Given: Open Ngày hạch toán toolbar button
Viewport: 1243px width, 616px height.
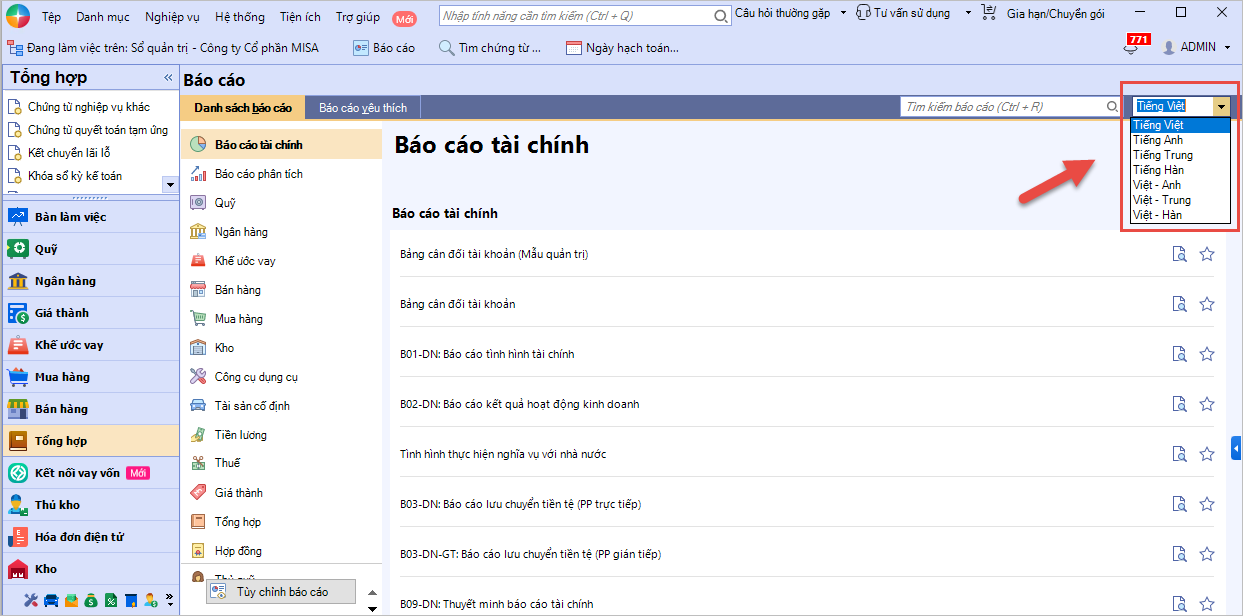Looking at the screenshot, I should (x=622, y=48).
